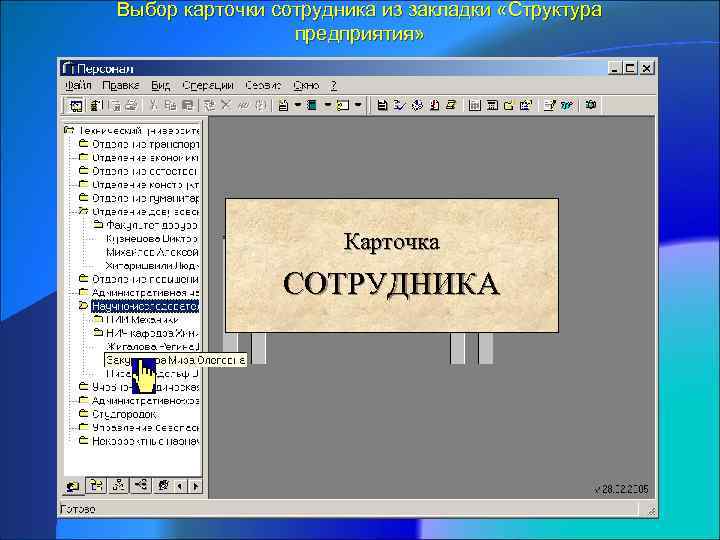Open the Операции menu
This screenshot has width=720, height=540.
pyautogui.click(x=208, y=85)
